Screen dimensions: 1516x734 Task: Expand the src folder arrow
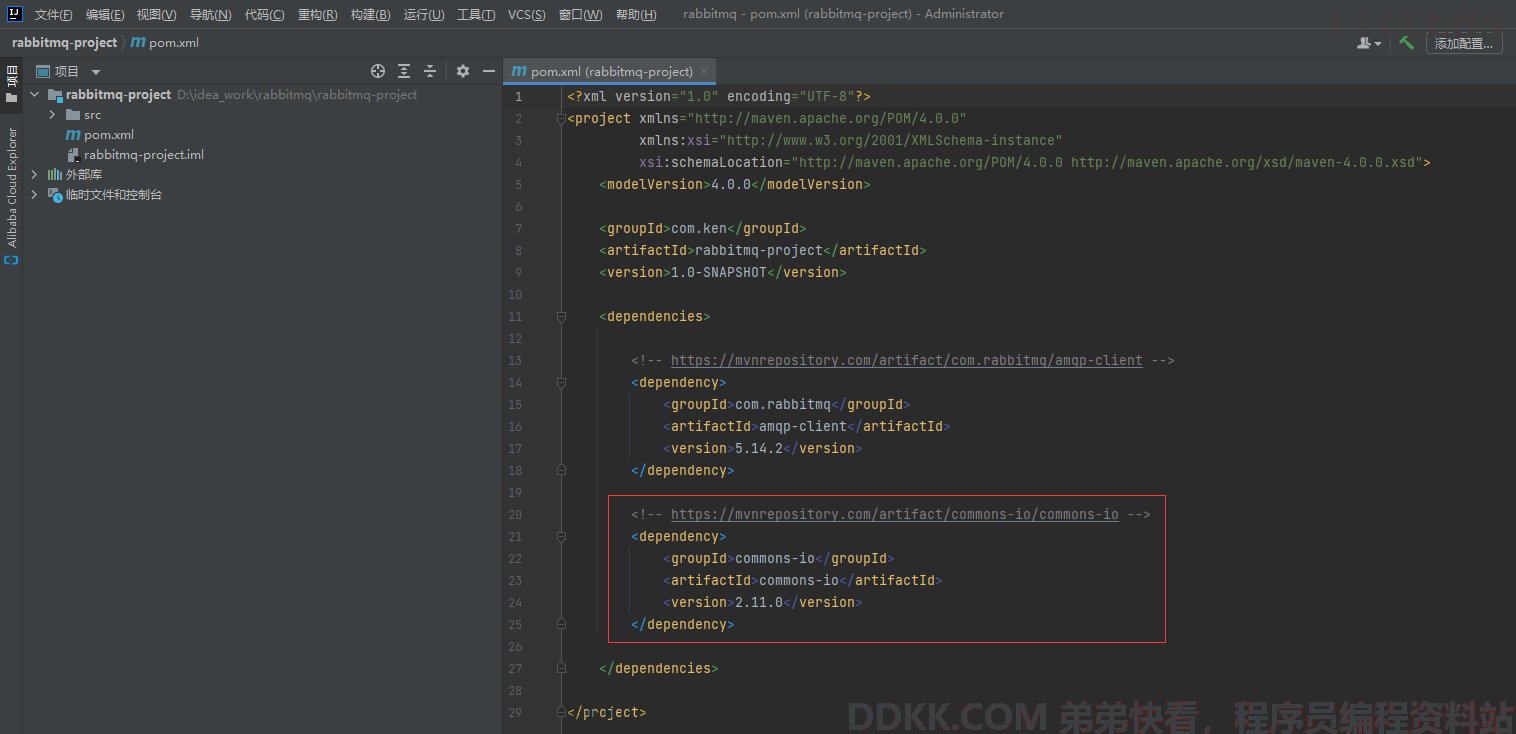[x=52, y=115]
